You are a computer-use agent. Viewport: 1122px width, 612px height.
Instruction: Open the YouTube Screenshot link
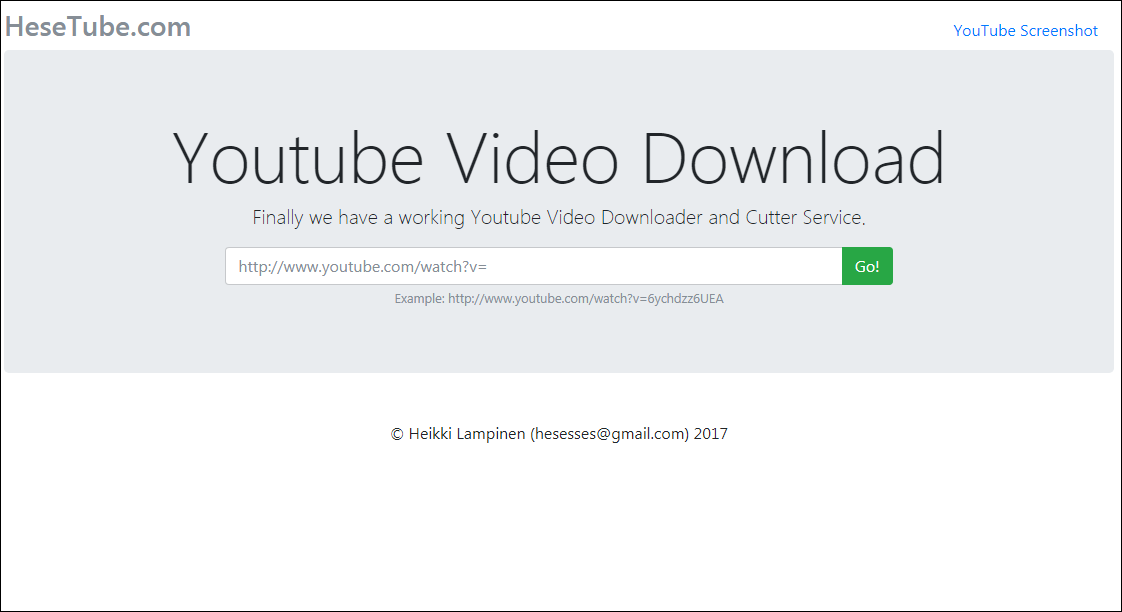pyautogui.click(x=1025, y=31)
